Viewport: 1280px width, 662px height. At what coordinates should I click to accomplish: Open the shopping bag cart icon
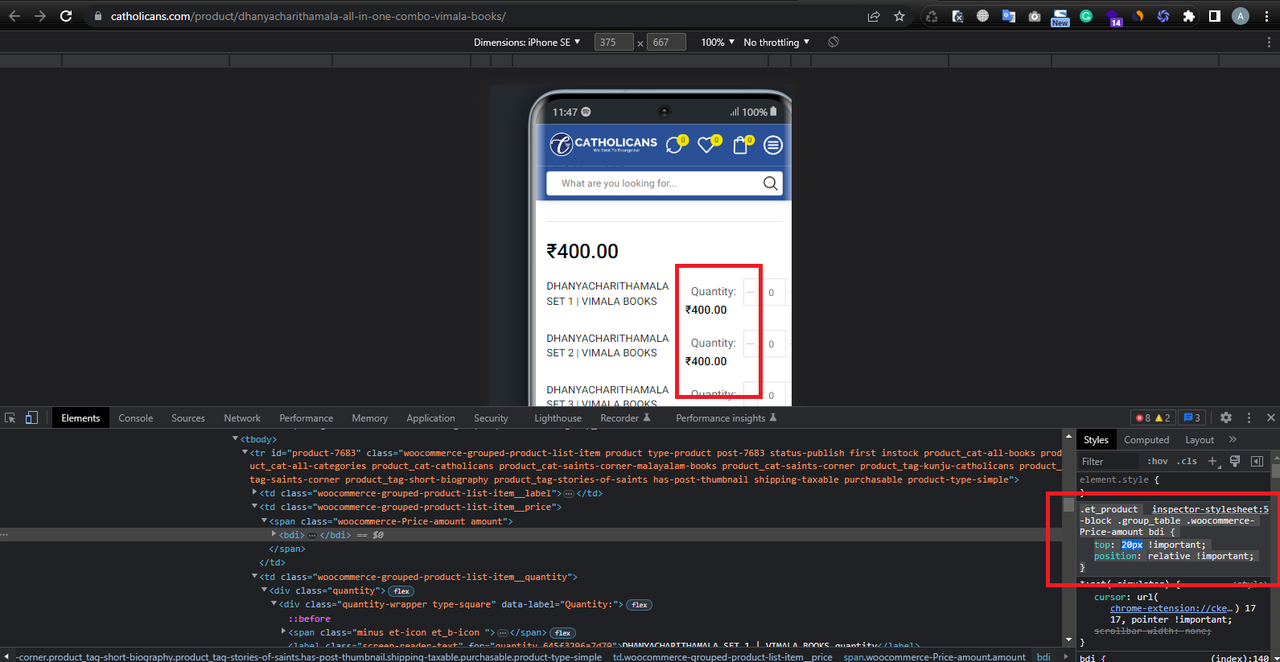741,145
